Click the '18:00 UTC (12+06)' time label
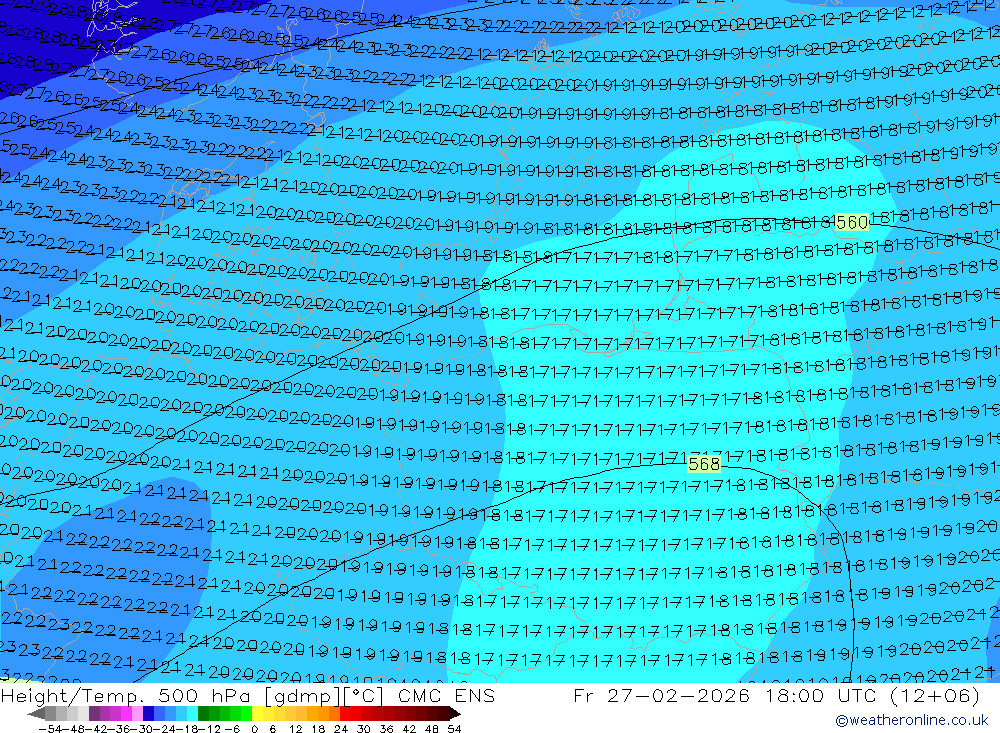 tap(873, 696)
